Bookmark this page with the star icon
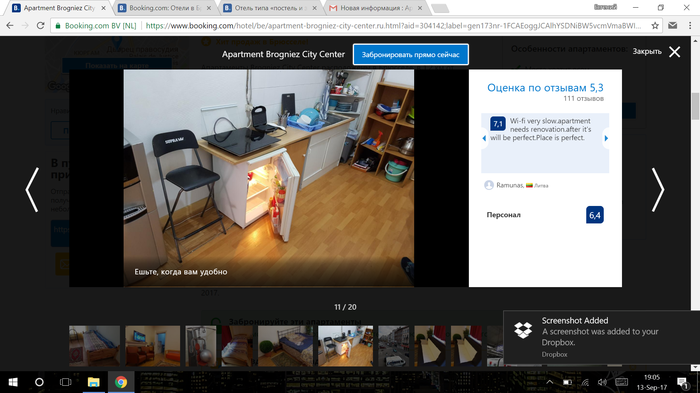The image size is (700, 393). (x=655, y=25)
